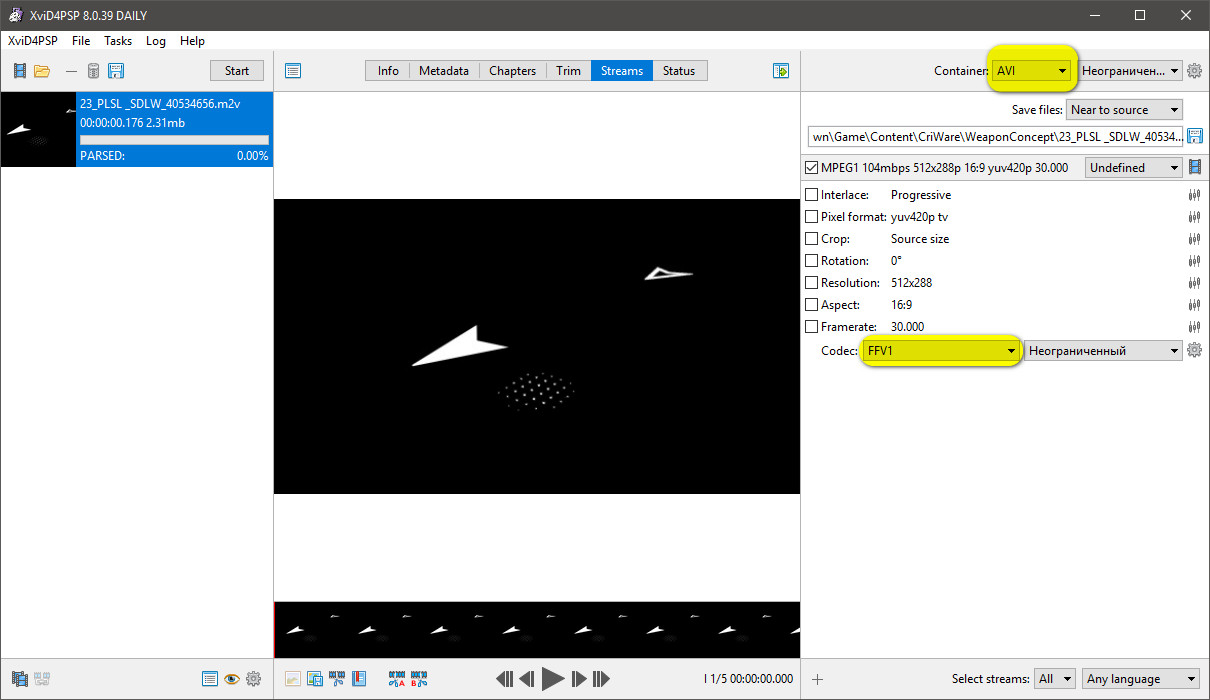Open the Codec FFV1 dropdown
This screenshot has height=700, width=1210.
941,351
